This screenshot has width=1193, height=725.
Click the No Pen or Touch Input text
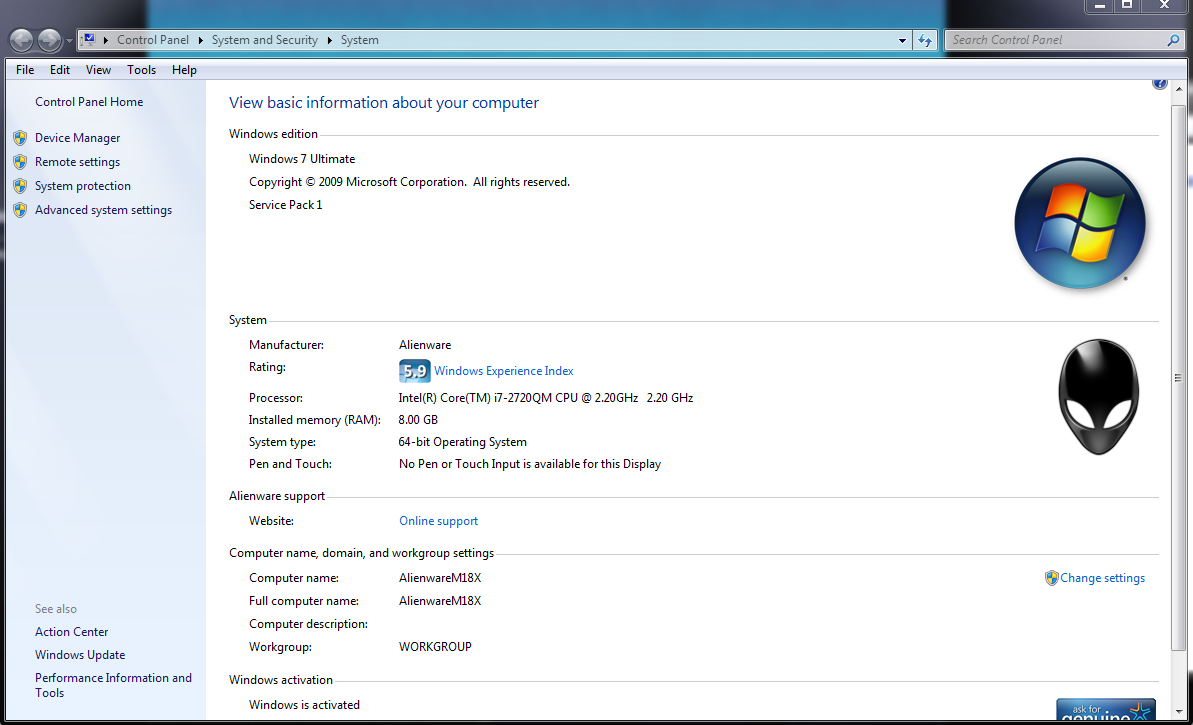coord(530,464)
